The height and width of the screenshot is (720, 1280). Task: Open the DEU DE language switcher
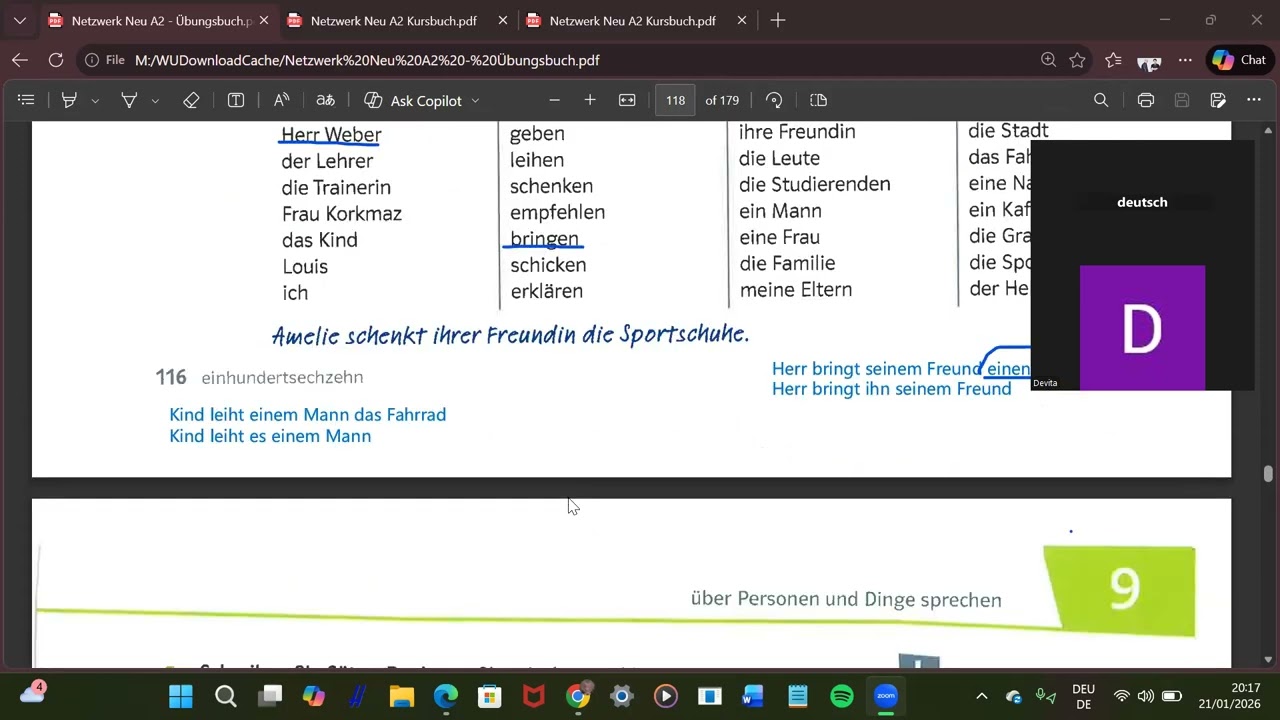1083,696
